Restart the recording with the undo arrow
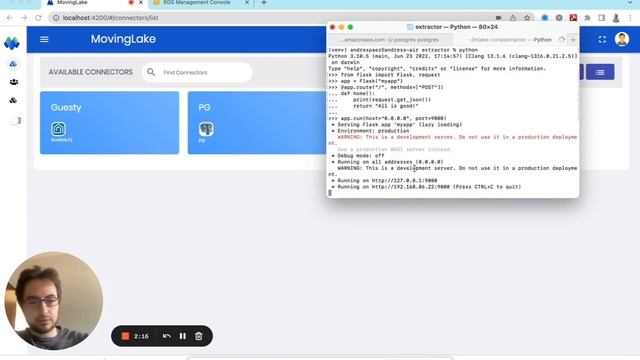The width and height of the screenshot is (640, 360). pos(167,336)
